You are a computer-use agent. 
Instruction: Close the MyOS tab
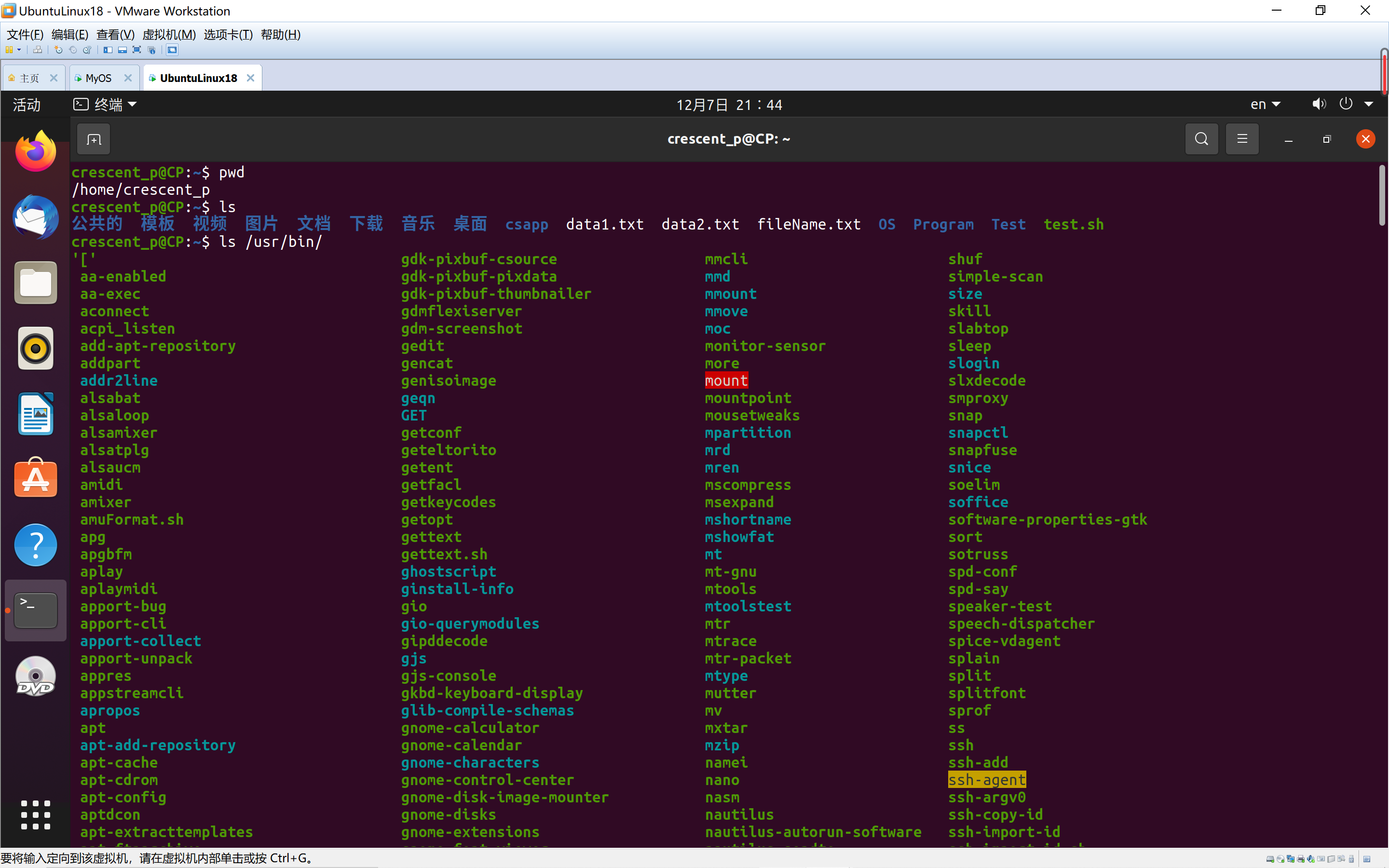coord(128,78)
